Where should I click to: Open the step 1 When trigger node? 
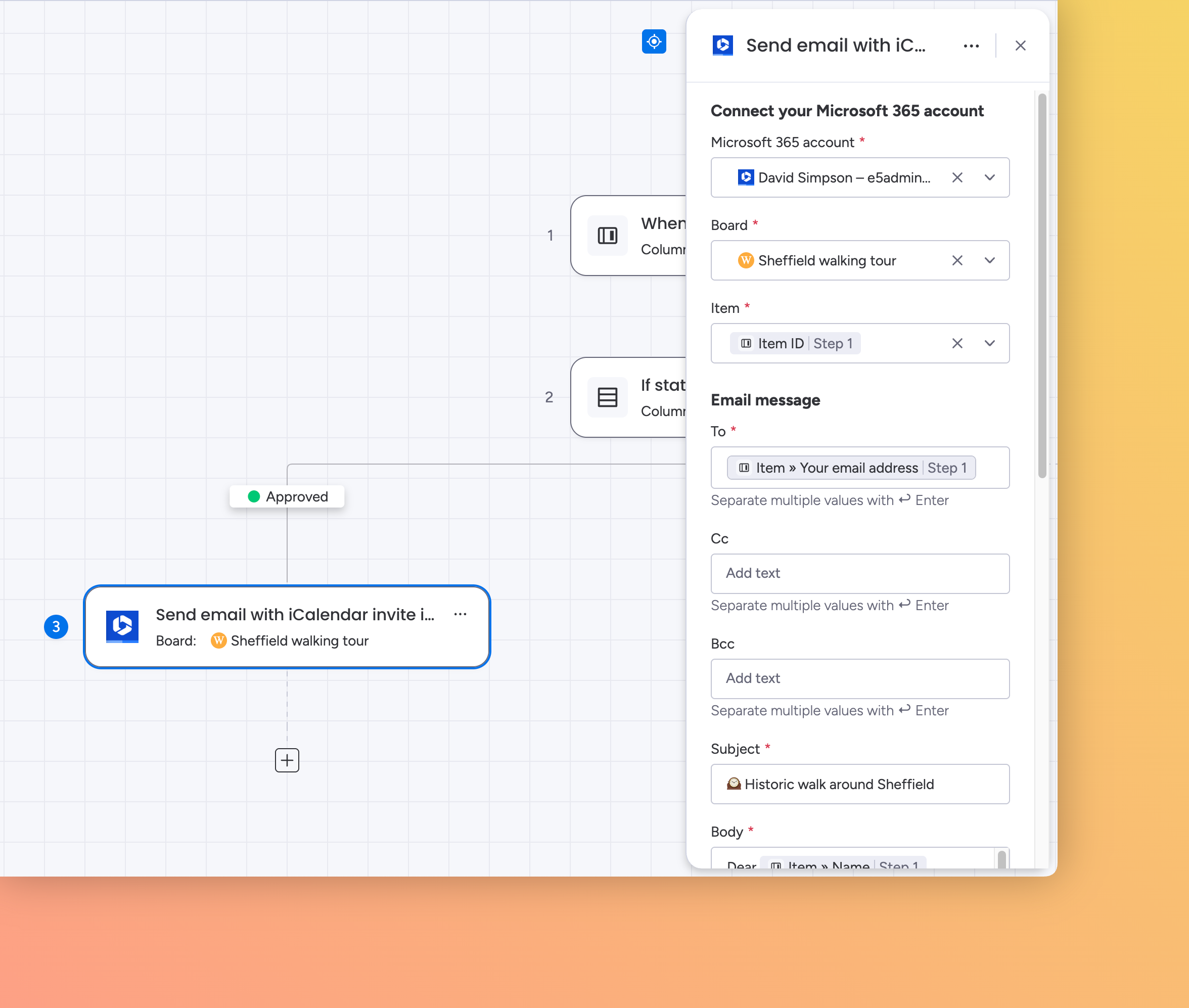628,236
